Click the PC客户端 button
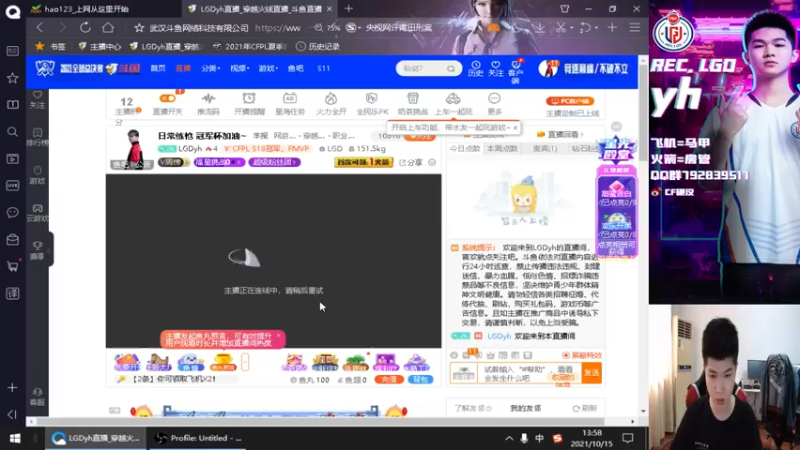The height and width of the screenshot is (450, 800). 570,101
